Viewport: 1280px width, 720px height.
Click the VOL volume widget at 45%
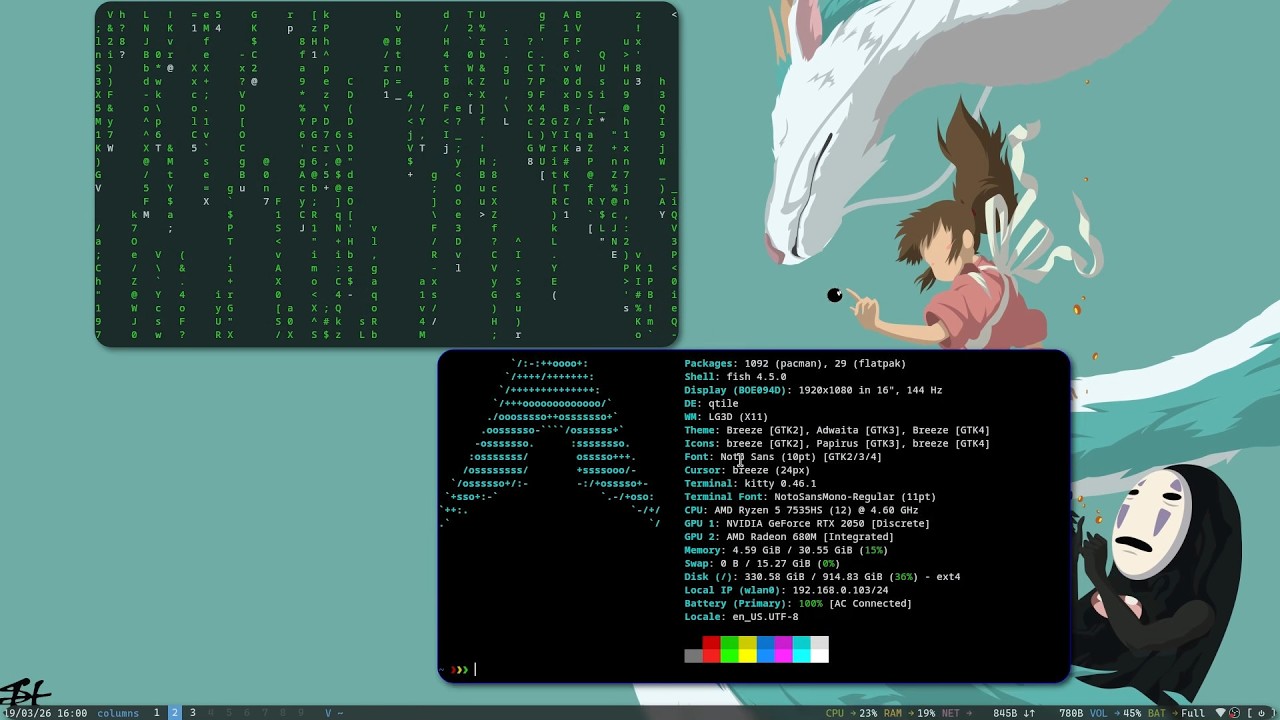[x=1116, y=713]
